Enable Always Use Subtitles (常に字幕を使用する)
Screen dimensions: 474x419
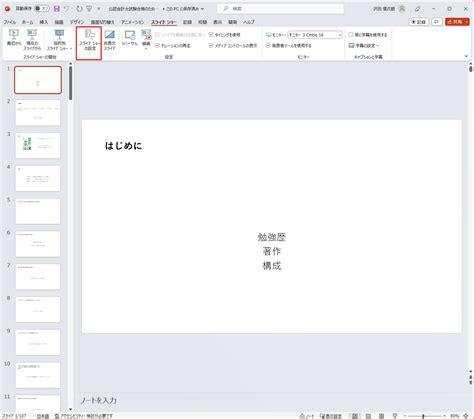tap(351, 35)
